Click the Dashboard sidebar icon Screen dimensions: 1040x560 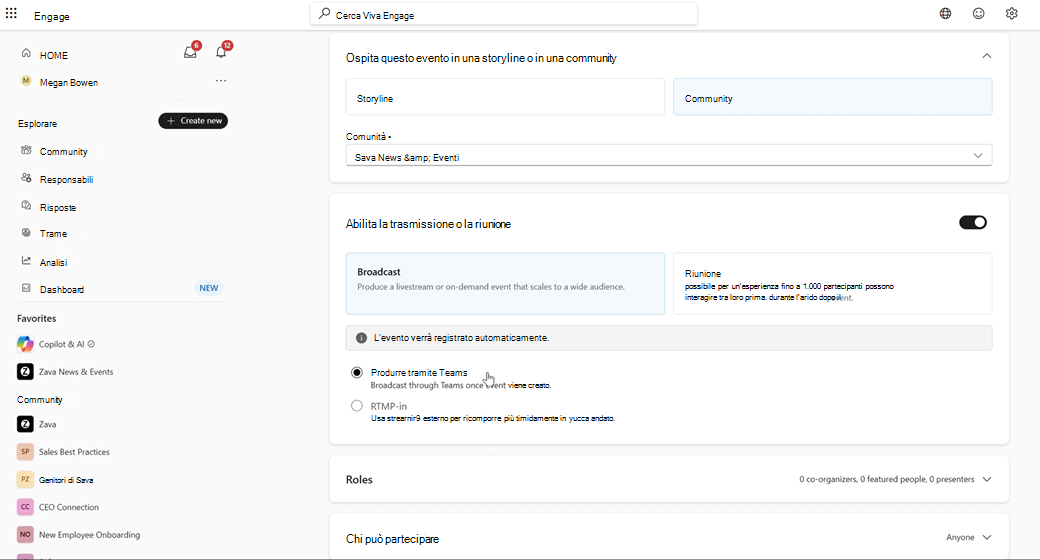(26, 288)
